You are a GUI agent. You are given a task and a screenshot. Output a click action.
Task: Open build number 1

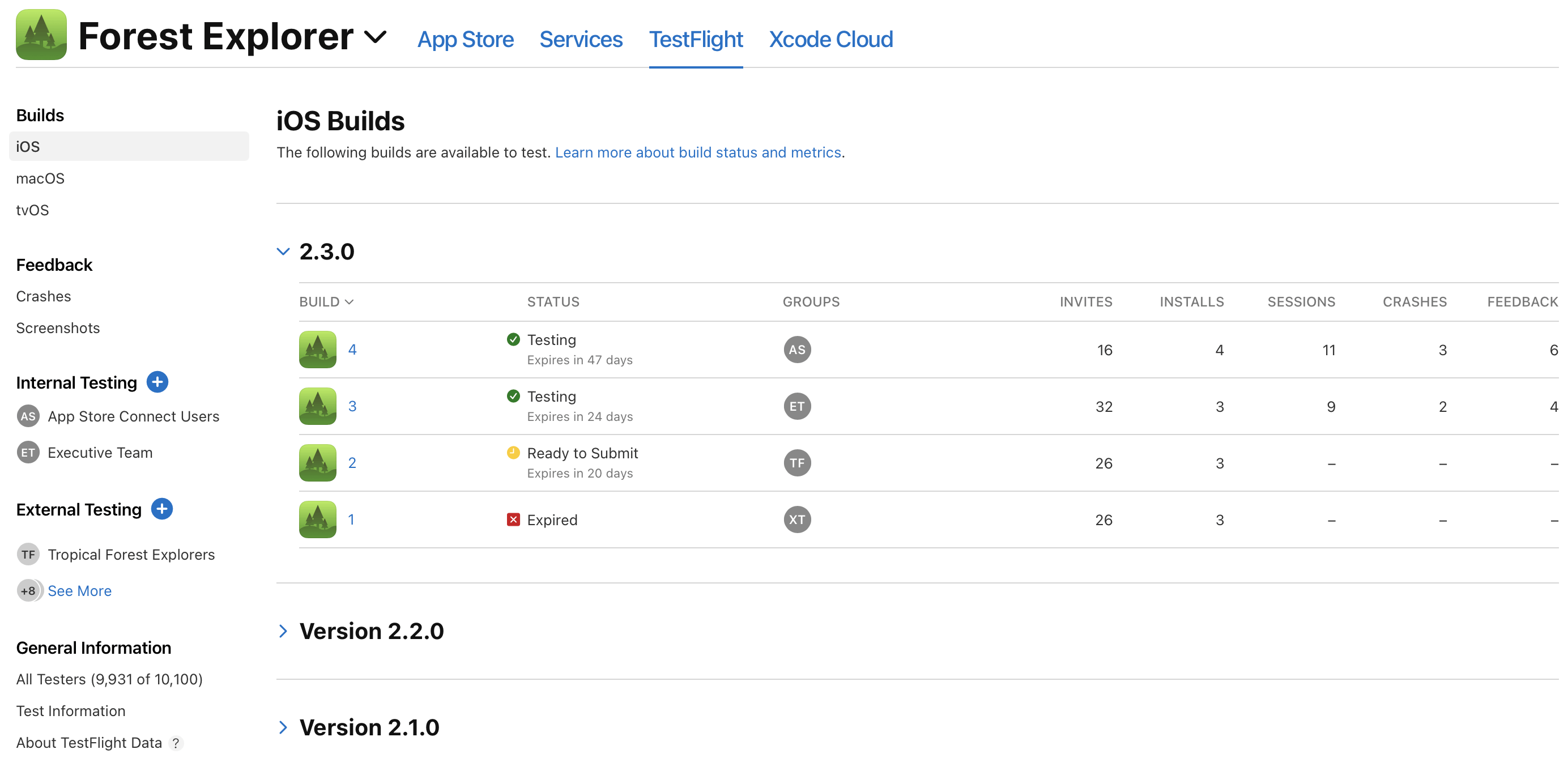coord(351,519)
